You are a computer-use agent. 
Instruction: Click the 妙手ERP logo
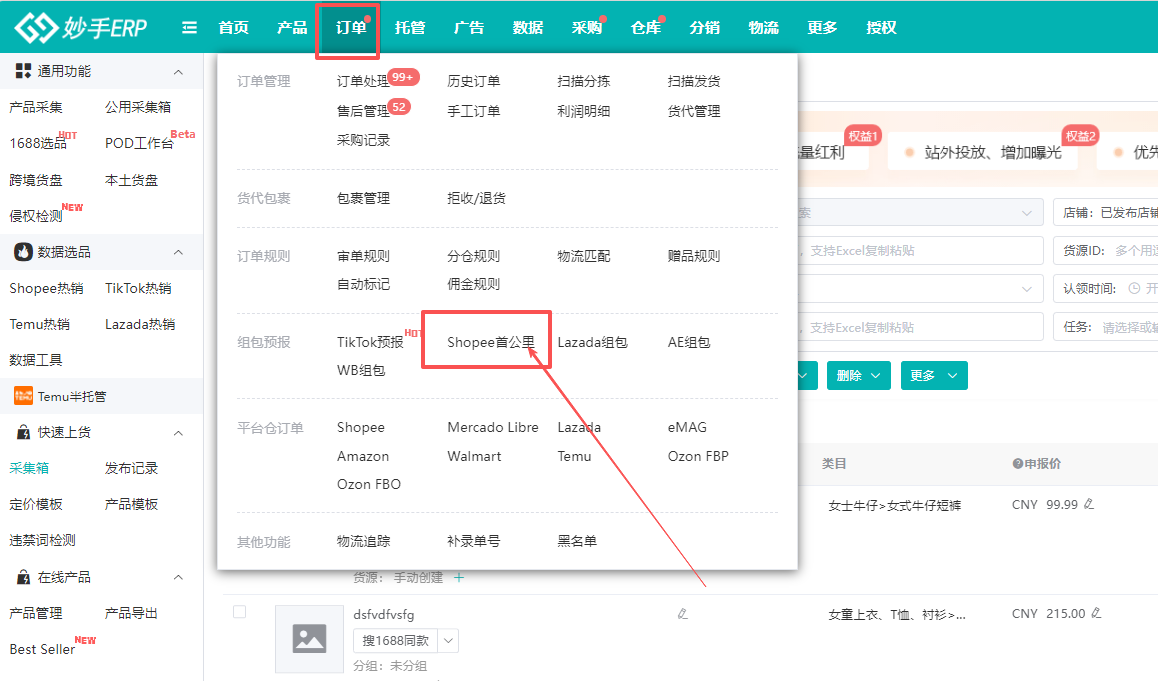[x=80, y=27]
